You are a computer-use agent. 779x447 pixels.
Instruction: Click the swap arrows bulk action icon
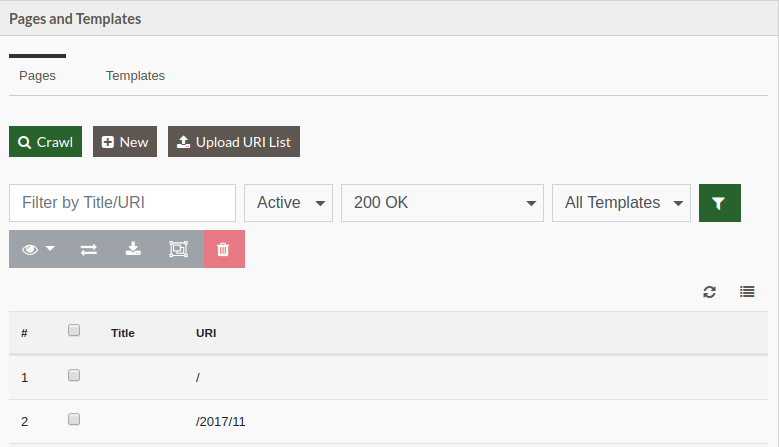[89, 249]
